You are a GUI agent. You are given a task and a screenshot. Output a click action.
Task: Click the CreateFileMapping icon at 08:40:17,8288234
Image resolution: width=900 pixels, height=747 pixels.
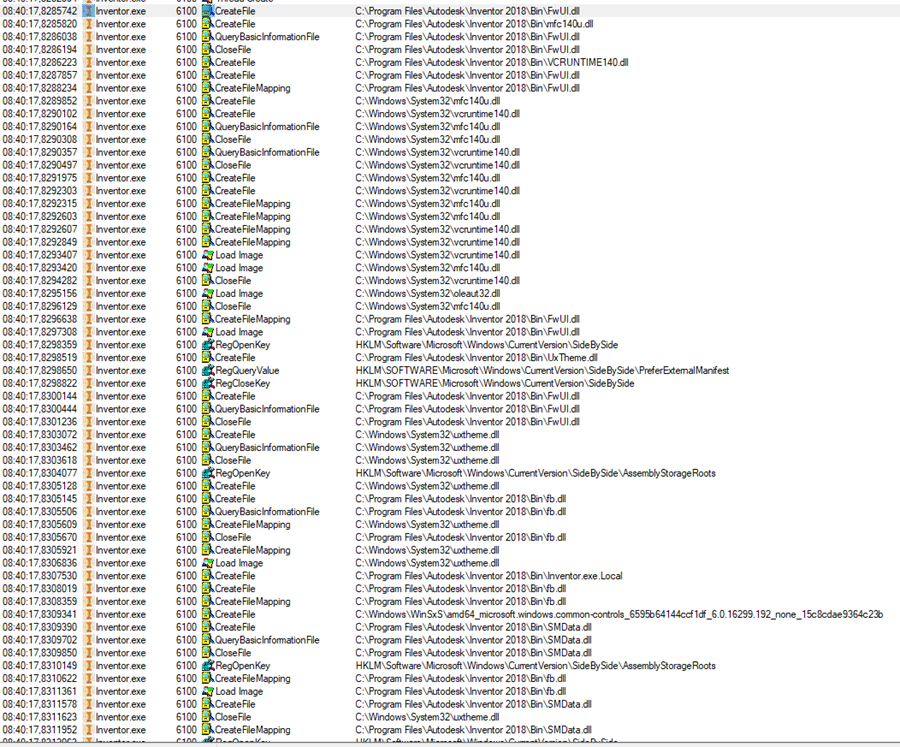click(208, 88)
